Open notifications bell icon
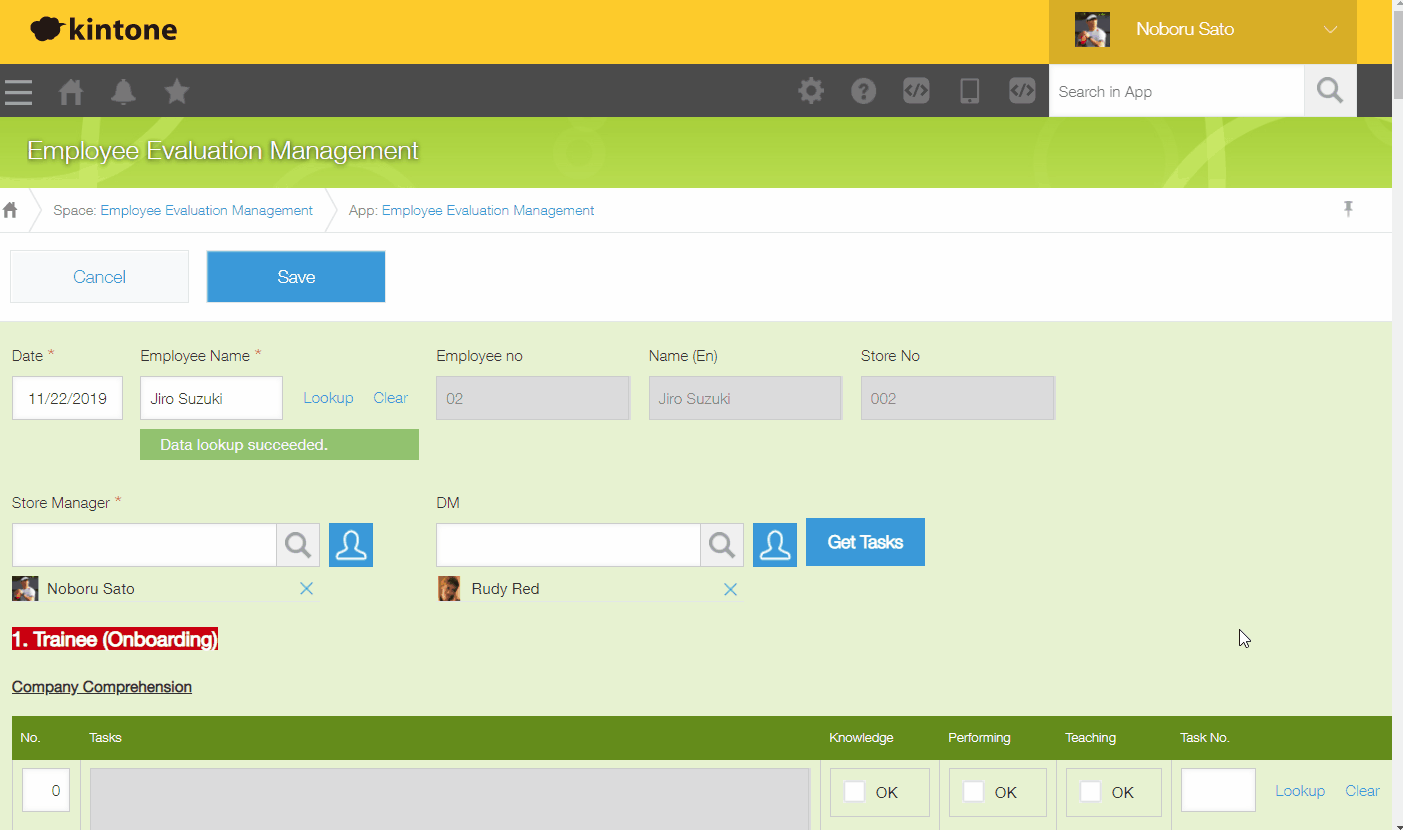This screenshot has width=1403, height=830. (x=123, y=92)
